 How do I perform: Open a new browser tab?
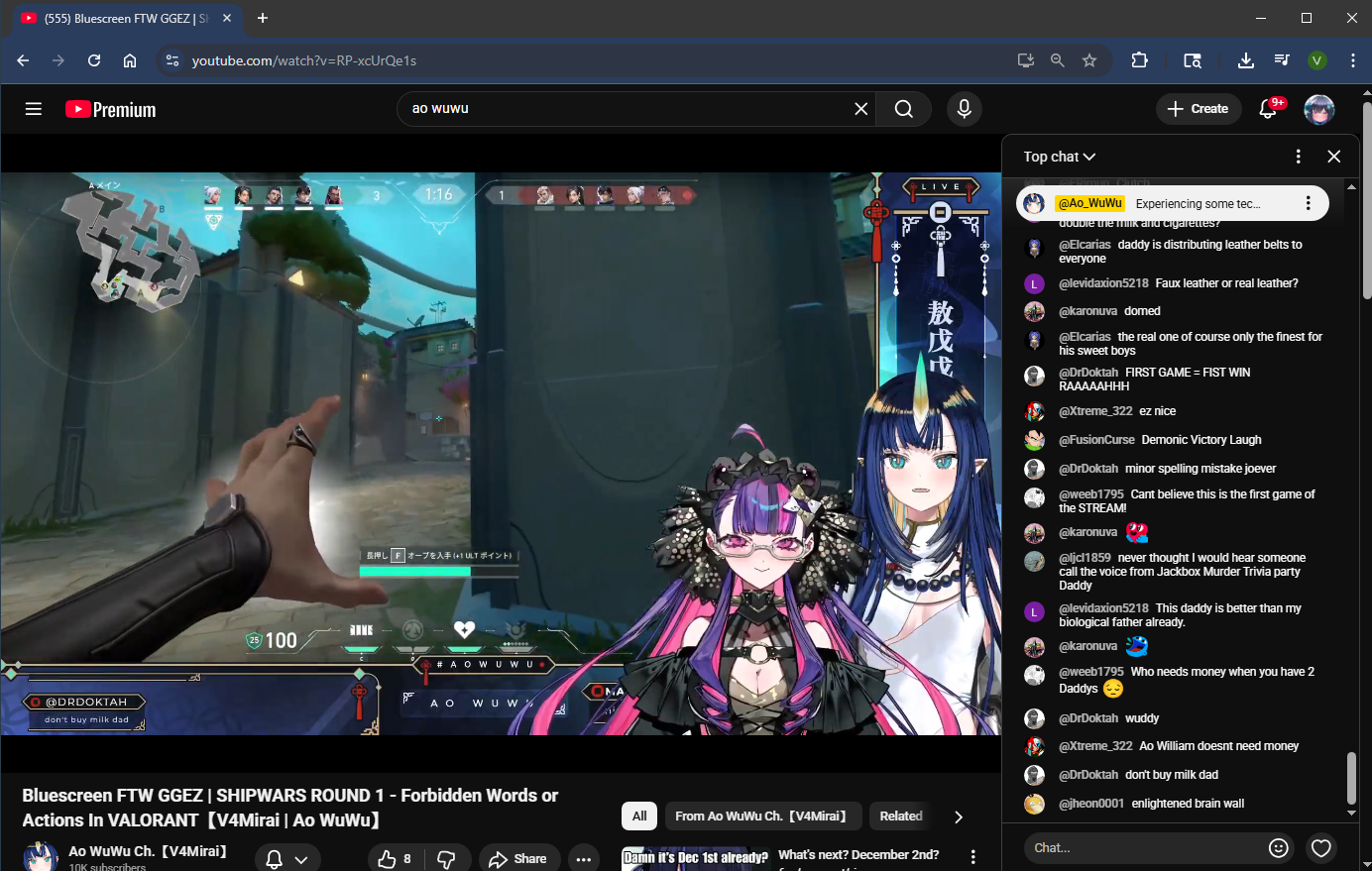(x=263, y=18)
